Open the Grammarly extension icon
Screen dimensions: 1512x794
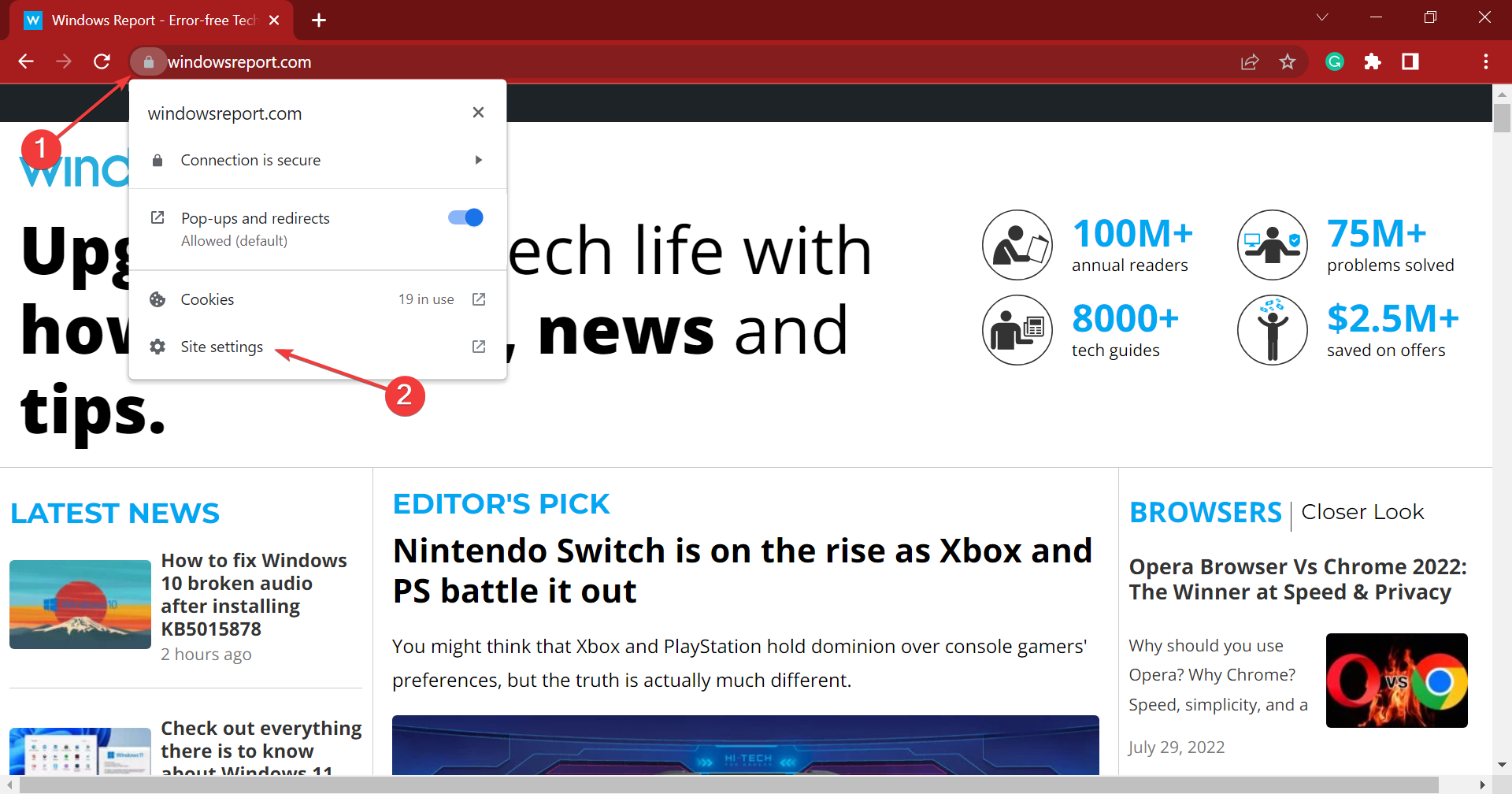point(1335,61)
